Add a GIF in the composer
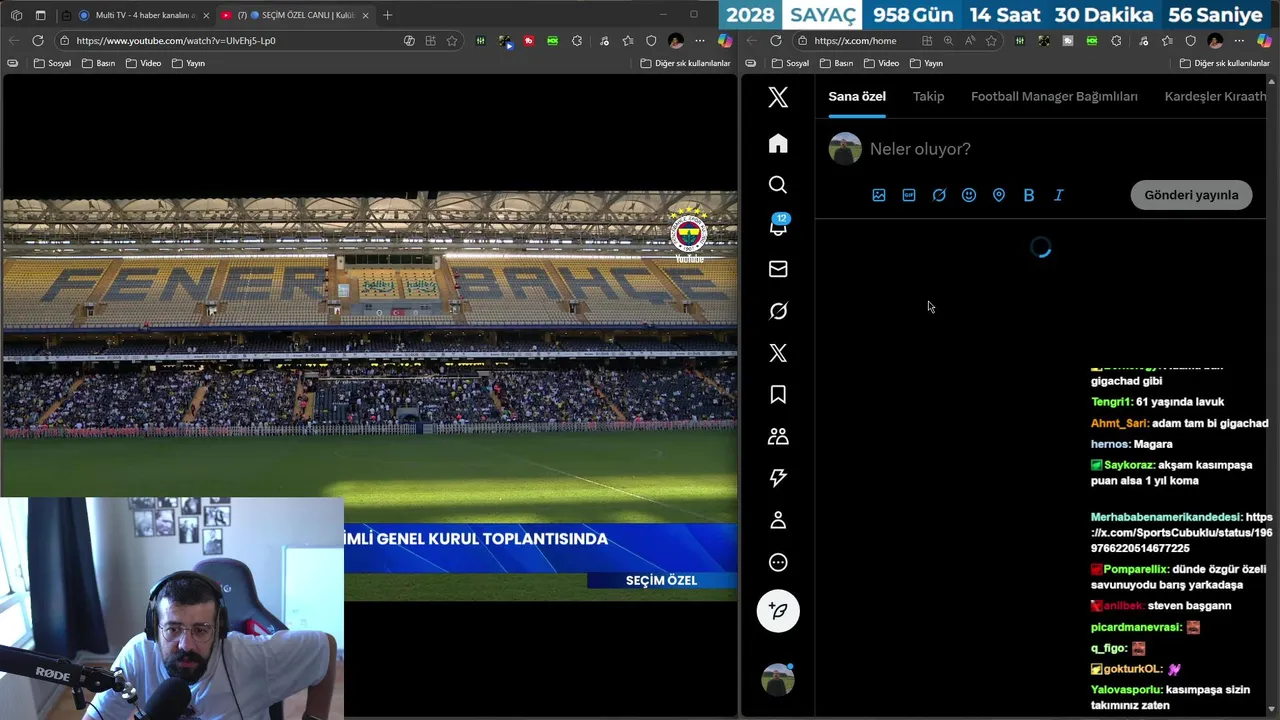The image size is (1280, 720). point(909,195)
